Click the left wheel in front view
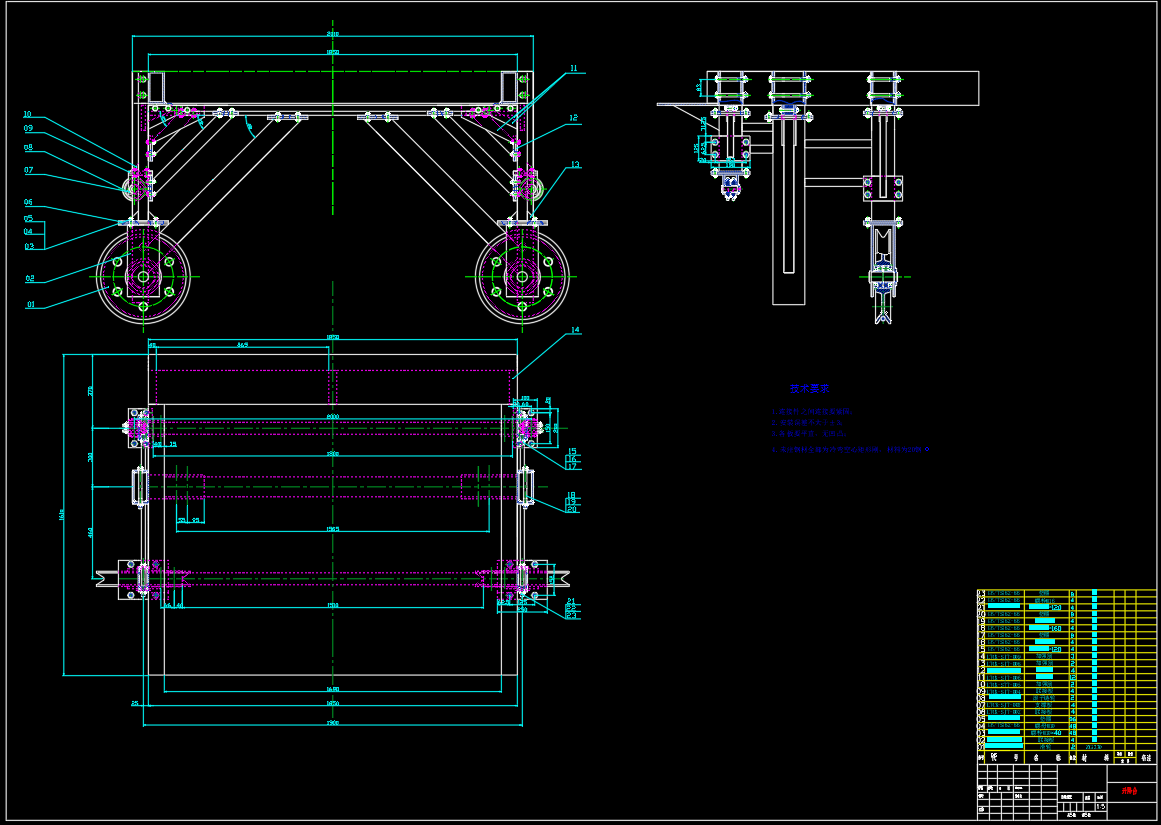The image size is (1161, 825). click(143, 277)
